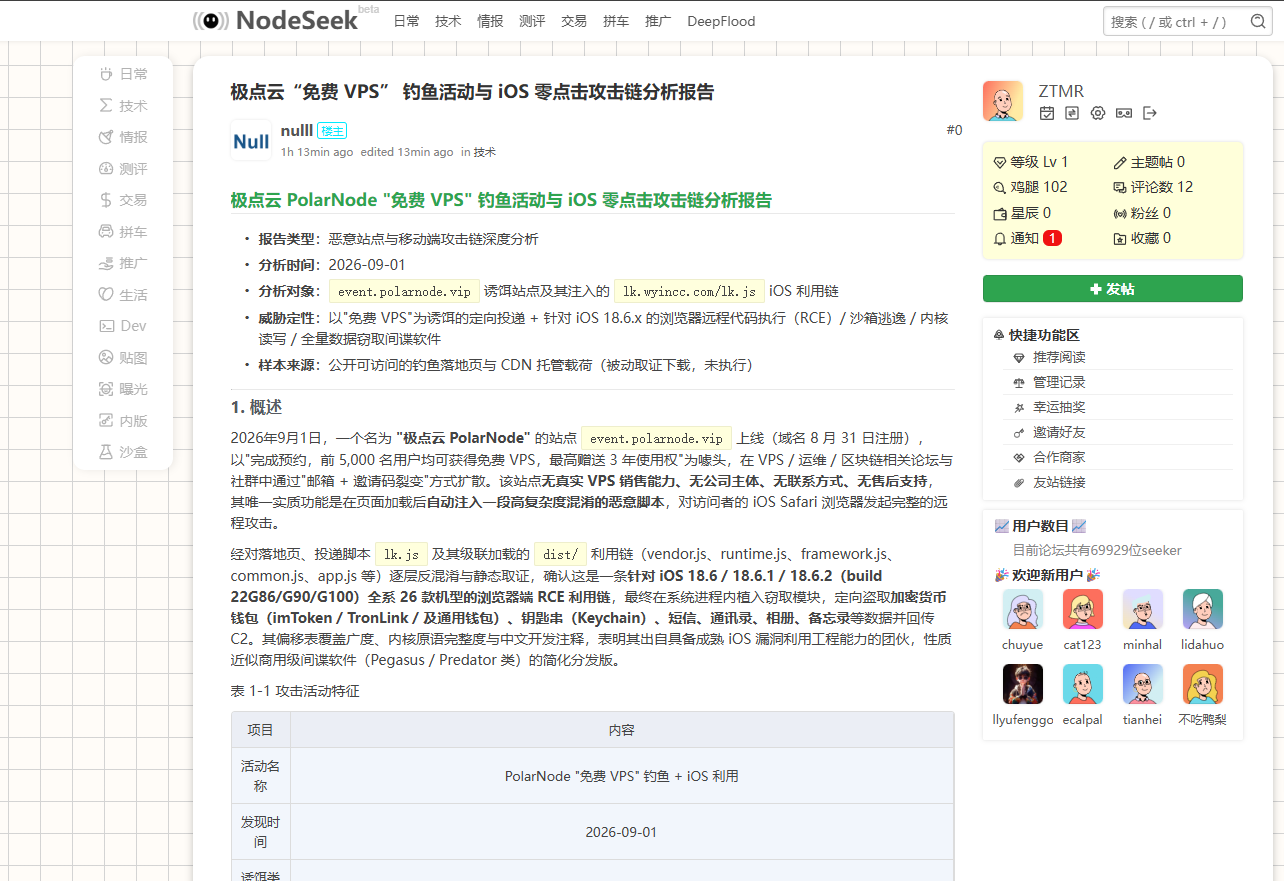Click the green 发帖 button
This screenshot has width=1284, height=881.
[x=1113, y=289]
